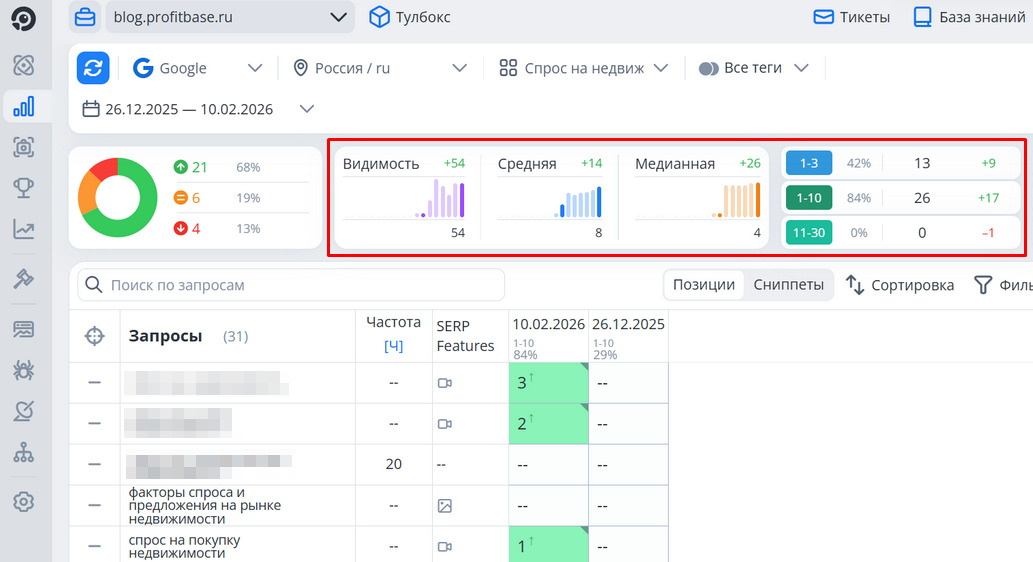Open the Тулбокс cube menu

point(409,17)
